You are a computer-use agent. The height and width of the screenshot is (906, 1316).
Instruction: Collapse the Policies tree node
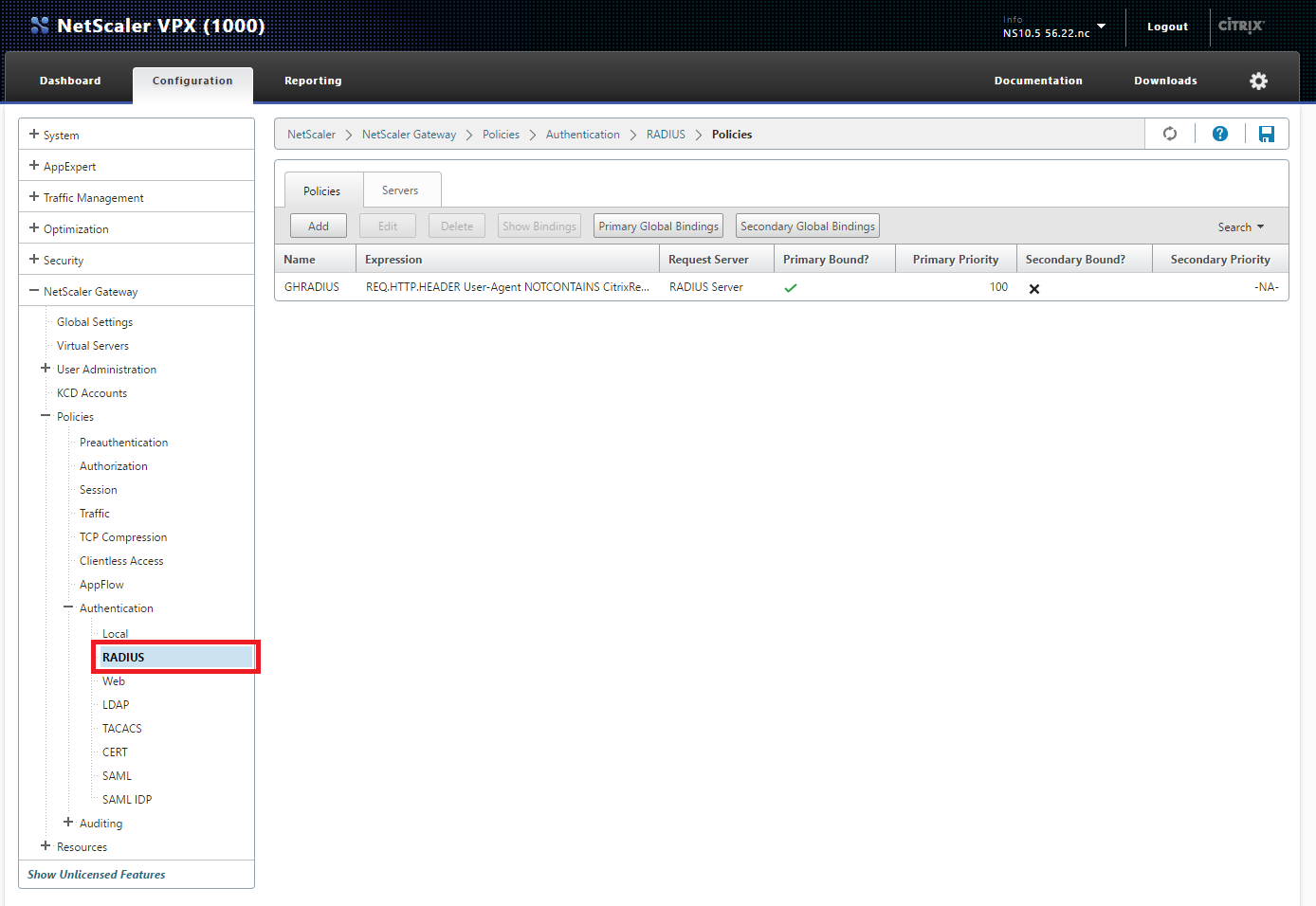[46, 415]
